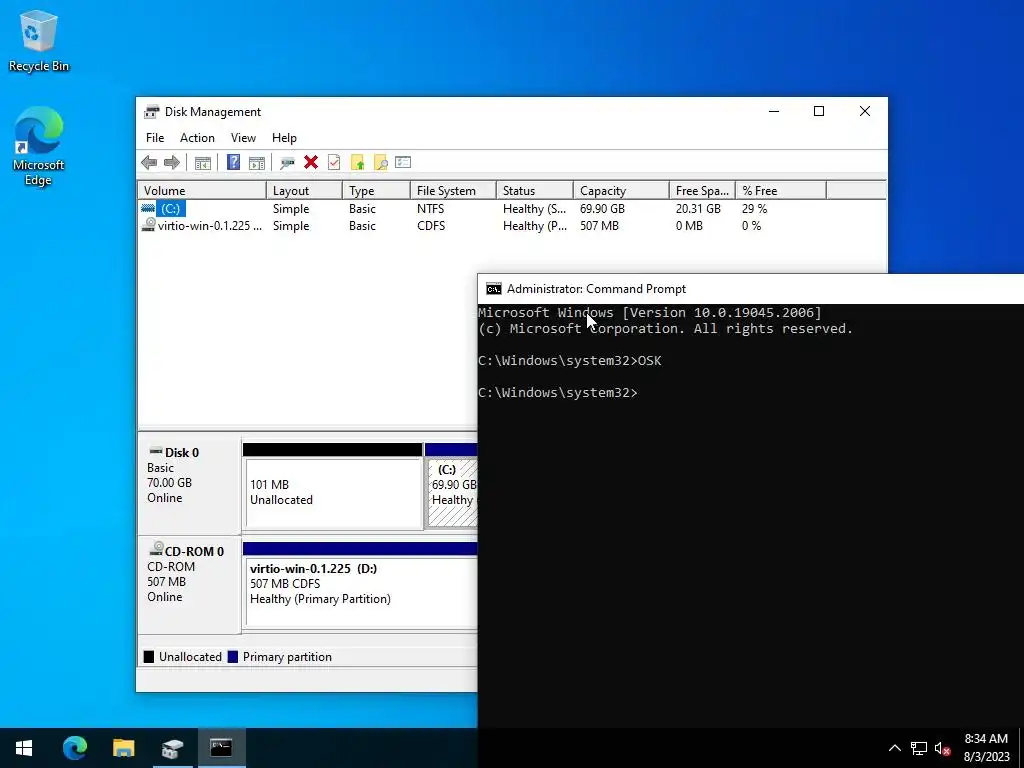Click the NTFS file system cell
Screen dimensions: 1024x768
pos(430,208)
